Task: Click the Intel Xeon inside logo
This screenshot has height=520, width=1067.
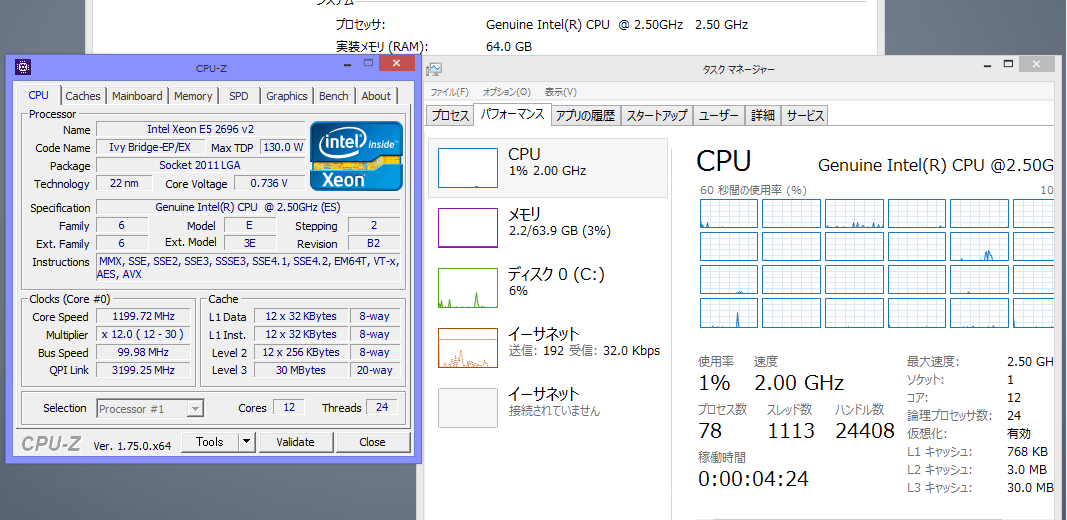Action: pyautogui.click(x=357, y=156)
